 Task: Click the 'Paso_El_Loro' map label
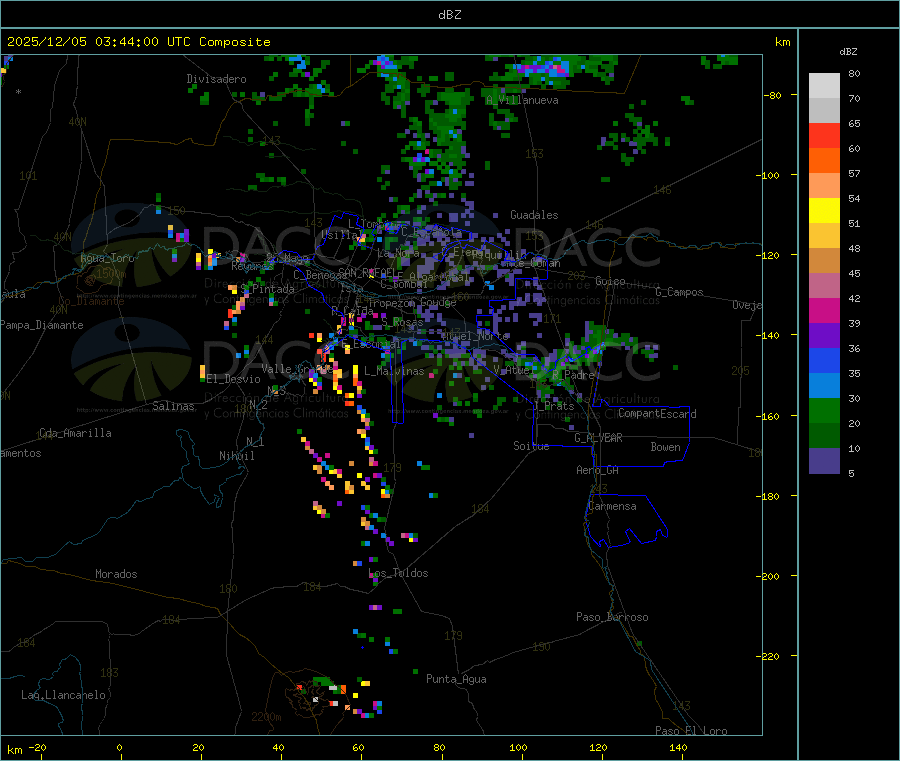691,731
